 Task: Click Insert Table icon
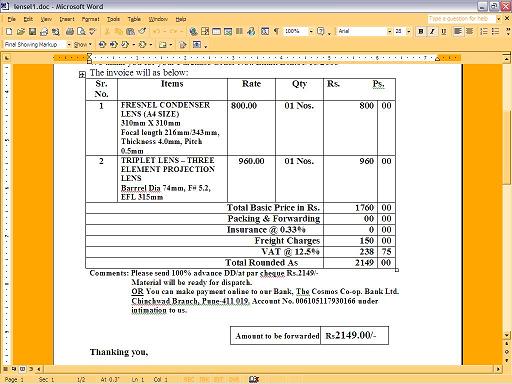[216, 31]
